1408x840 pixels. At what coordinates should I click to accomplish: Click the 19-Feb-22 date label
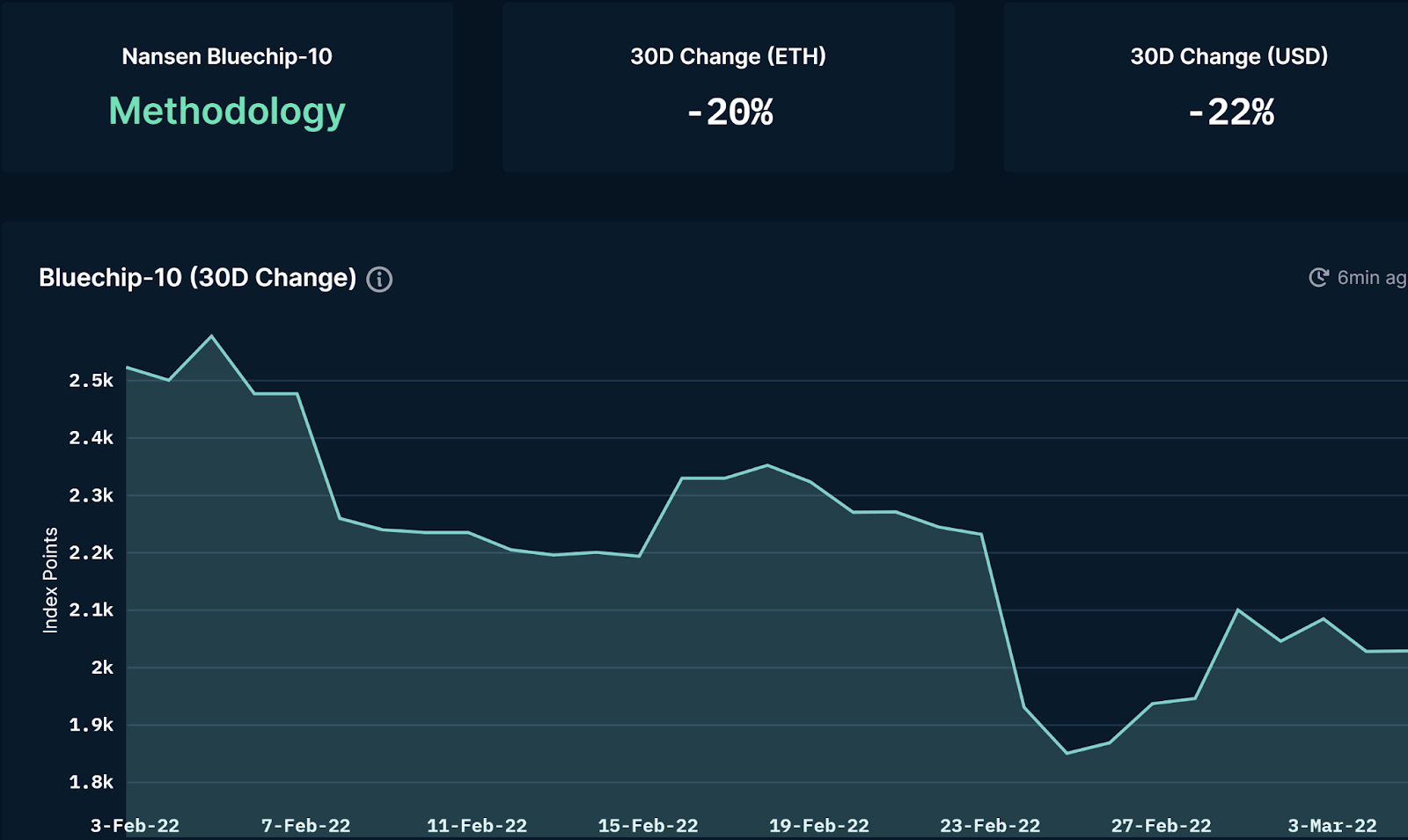point(819,826)
